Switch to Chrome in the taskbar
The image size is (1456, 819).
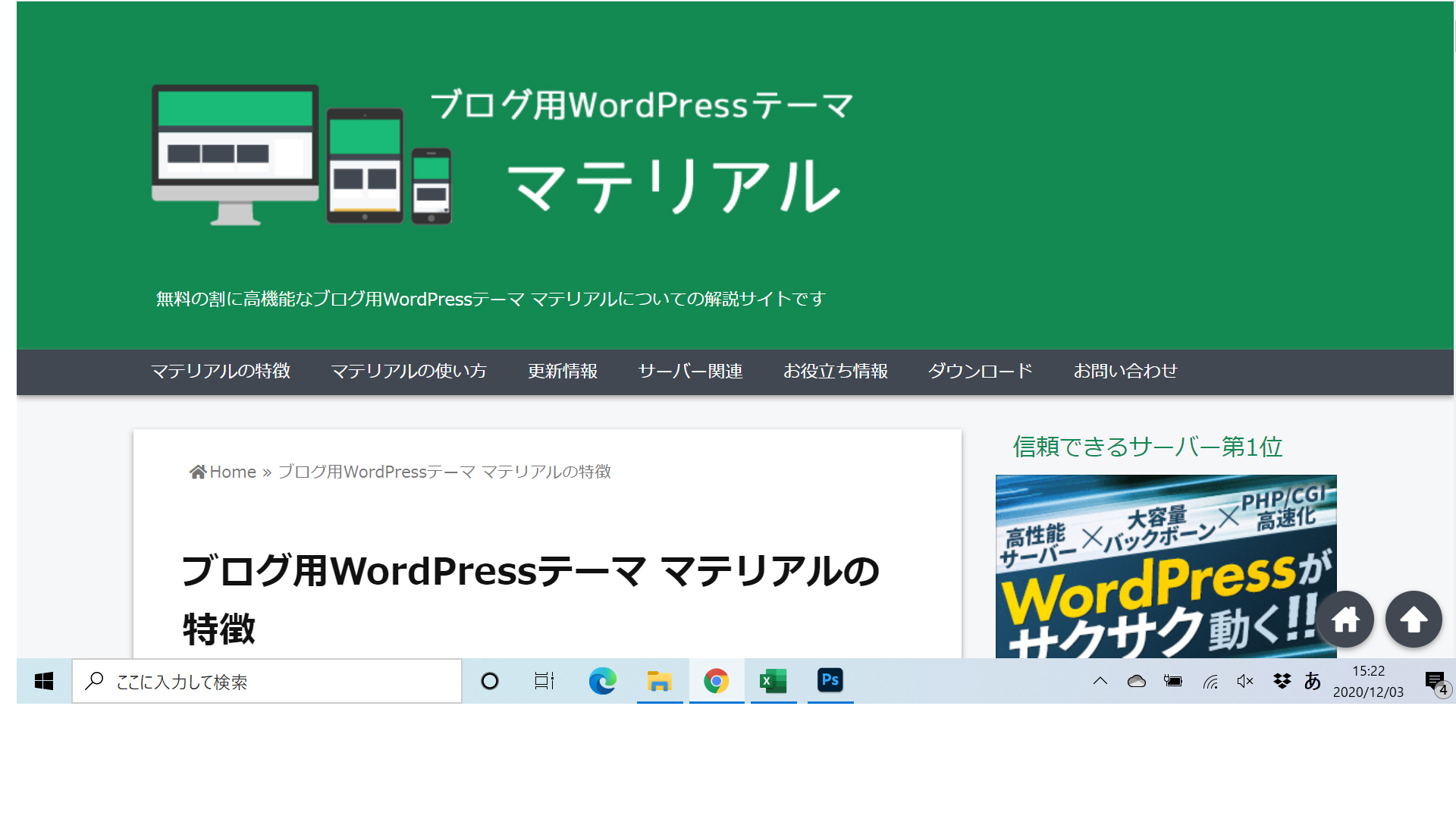[x=716, y=680]
